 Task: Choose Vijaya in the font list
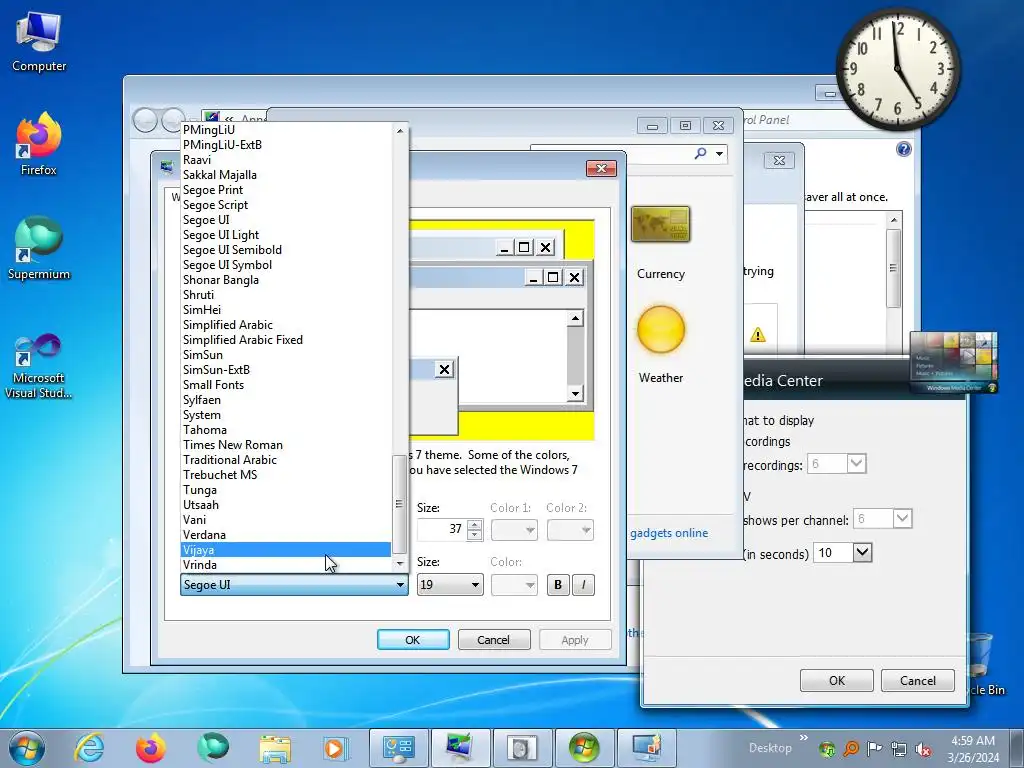point(285,550)
